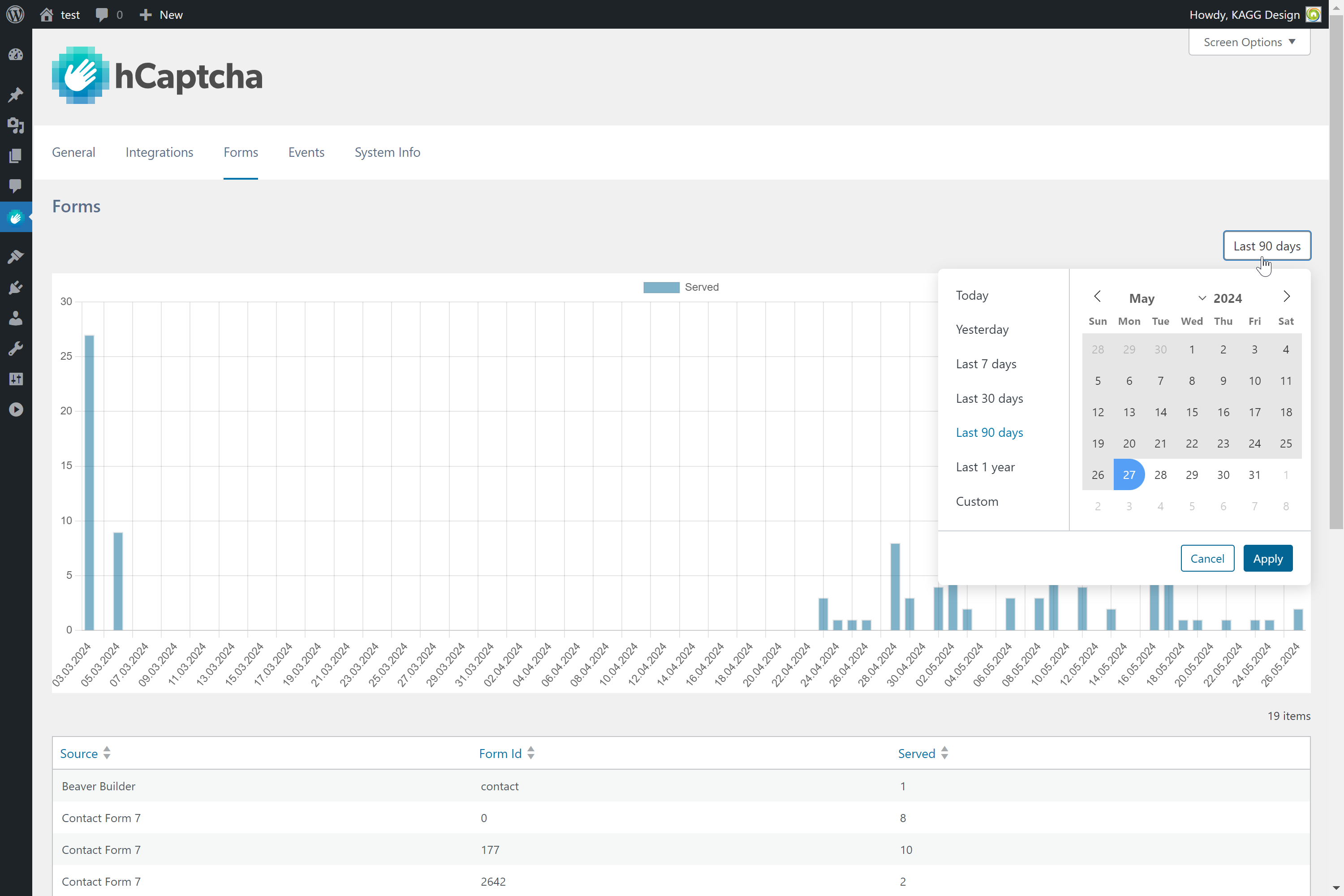
Task: Switch to the Integrations tab
Action: (x=159, y=152)
